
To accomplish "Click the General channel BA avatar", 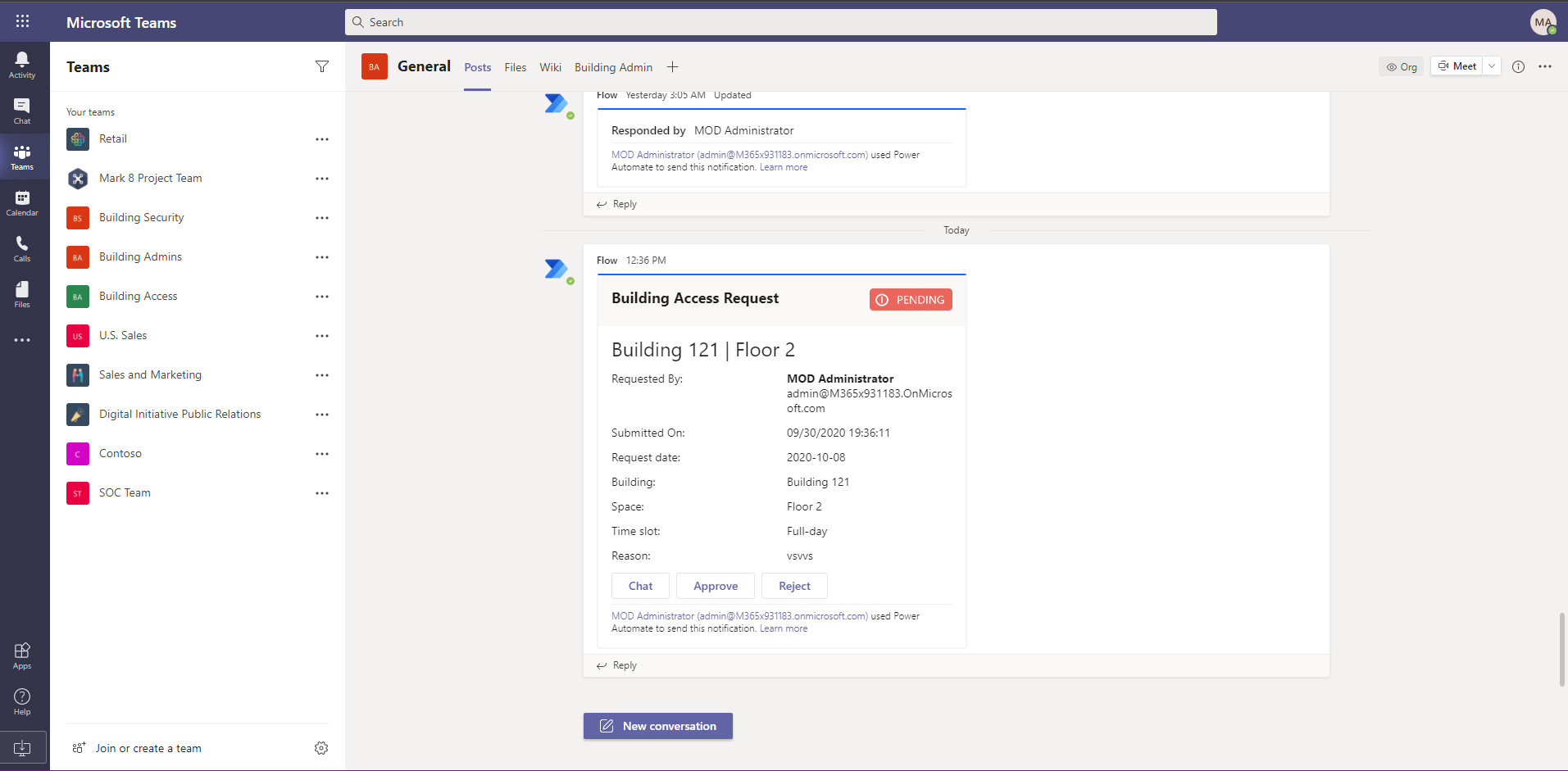I will pyautogui.click(x=375, y=67).
